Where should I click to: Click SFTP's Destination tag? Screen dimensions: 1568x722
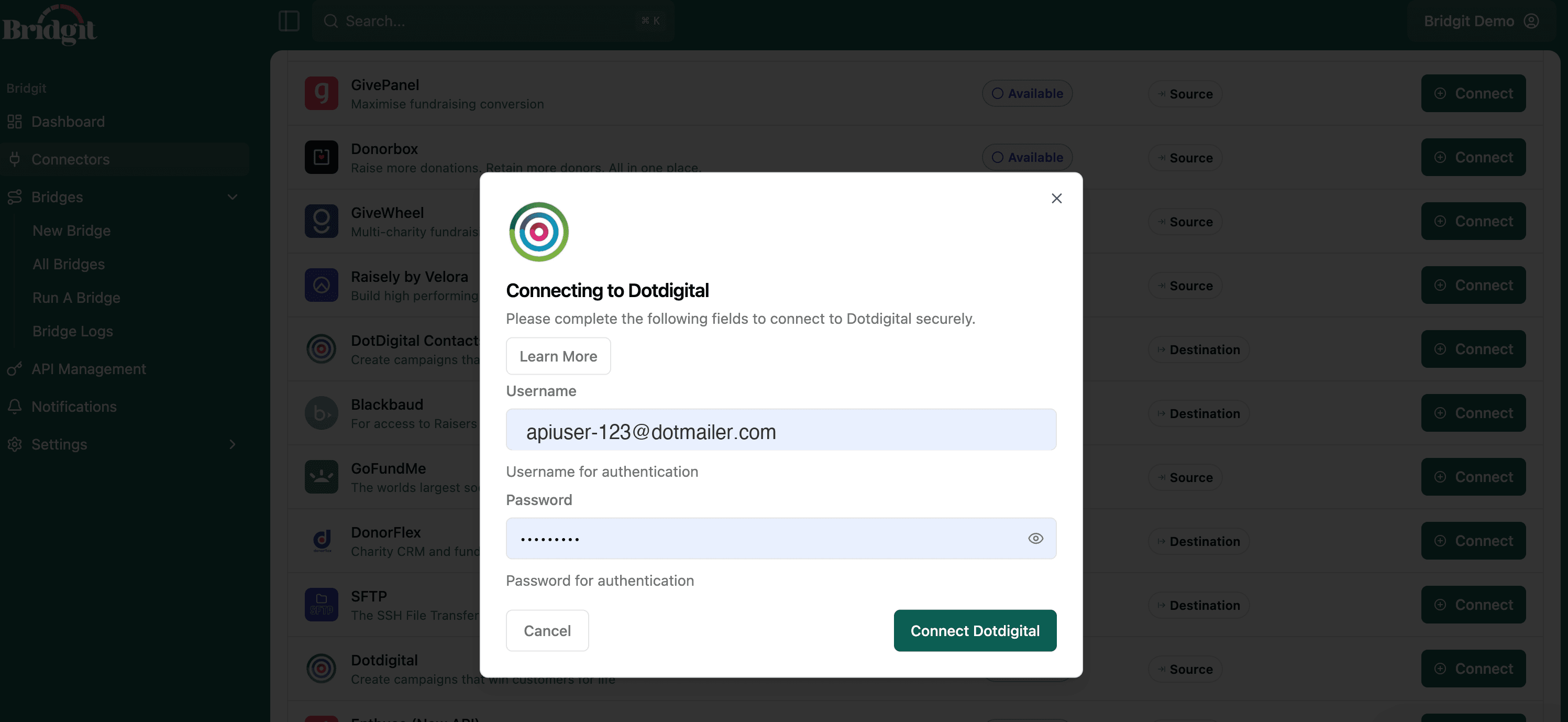pyautogui.click(x=1198, y=605)
